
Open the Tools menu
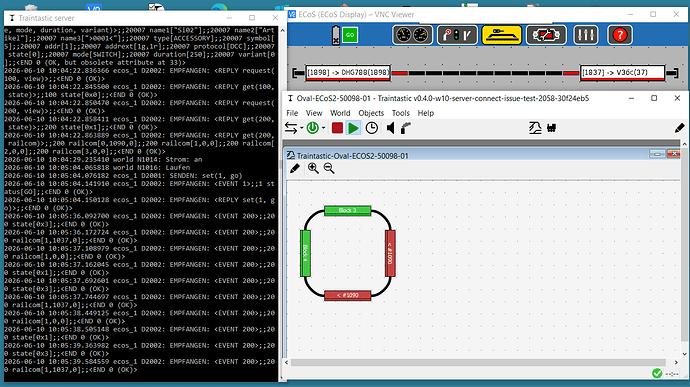(x=400, y=113)
